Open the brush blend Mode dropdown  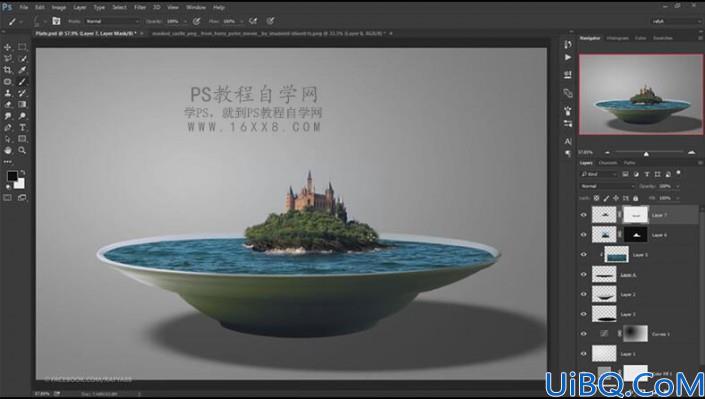pyautogui.click(x=112, y=21)
